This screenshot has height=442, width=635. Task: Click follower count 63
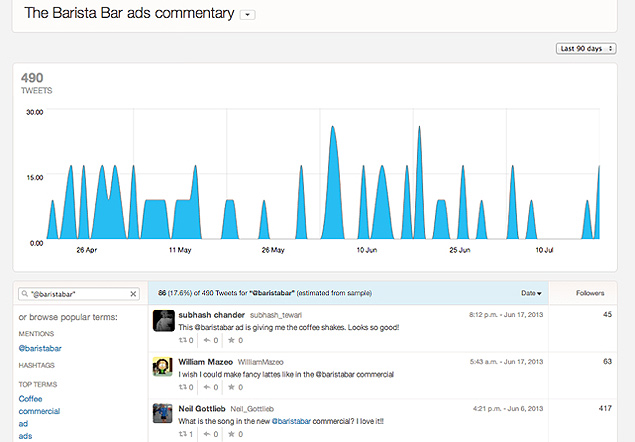(x=607, y=361)
